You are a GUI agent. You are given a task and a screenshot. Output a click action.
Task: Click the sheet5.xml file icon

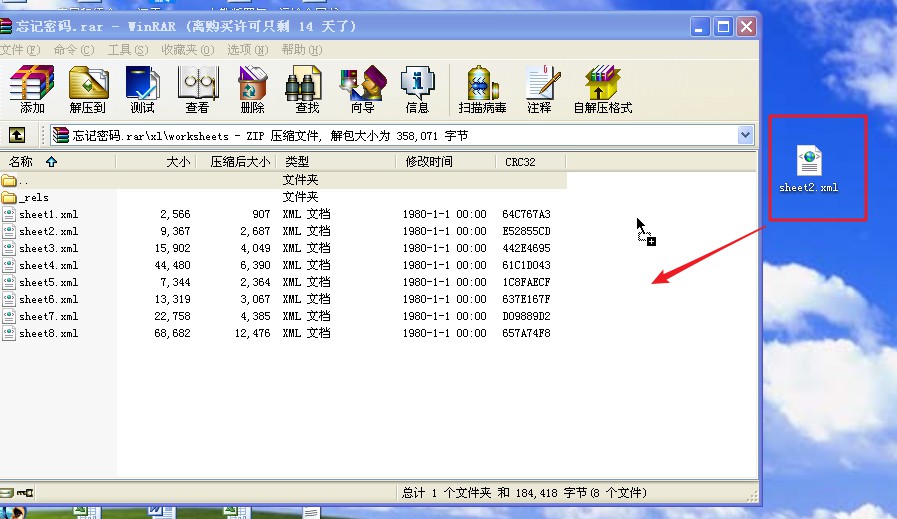click(9, 282)
